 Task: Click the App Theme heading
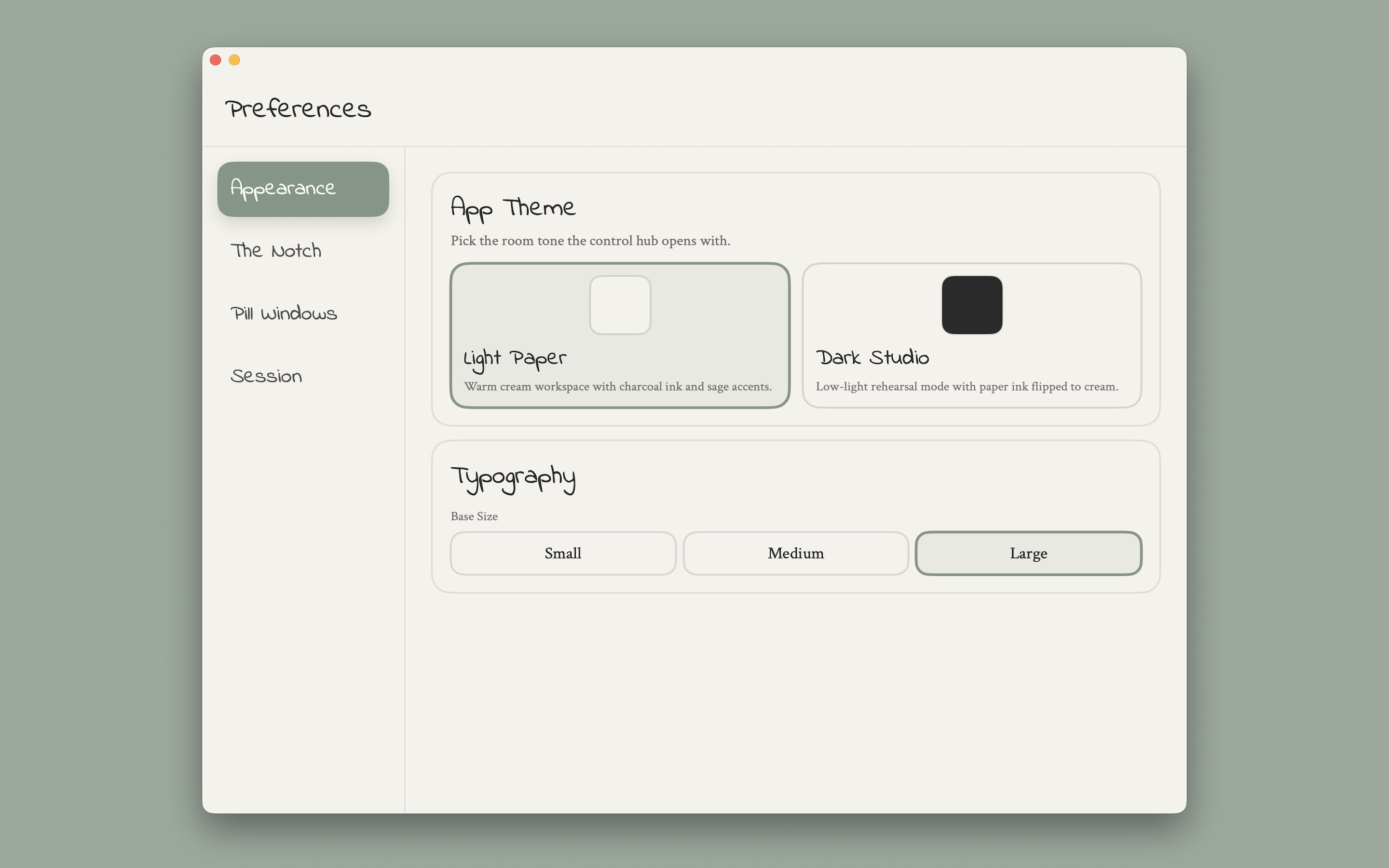click(513, 209)
